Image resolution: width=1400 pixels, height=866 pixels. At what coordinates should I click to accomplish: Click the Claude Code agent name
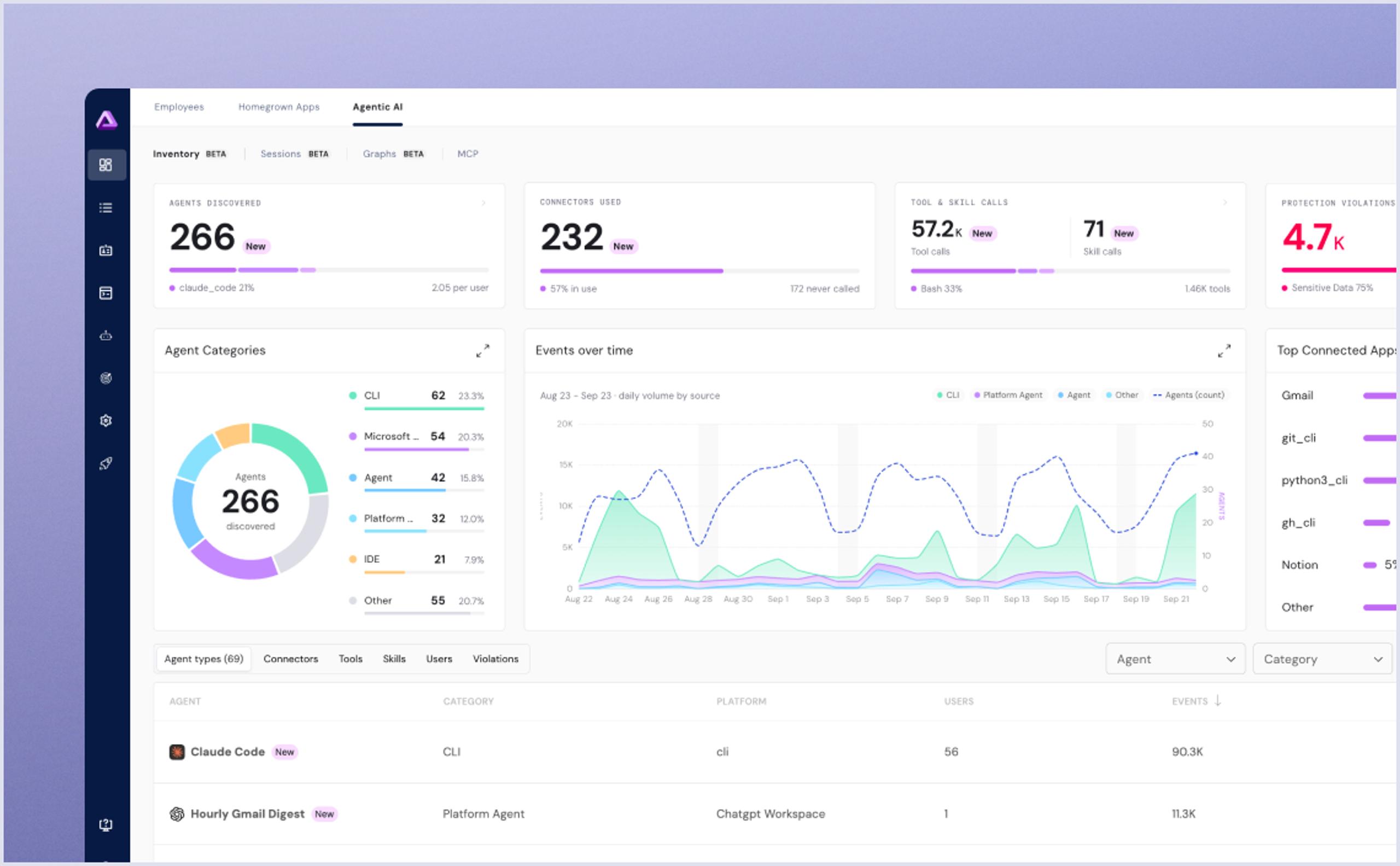click(227, 752)
